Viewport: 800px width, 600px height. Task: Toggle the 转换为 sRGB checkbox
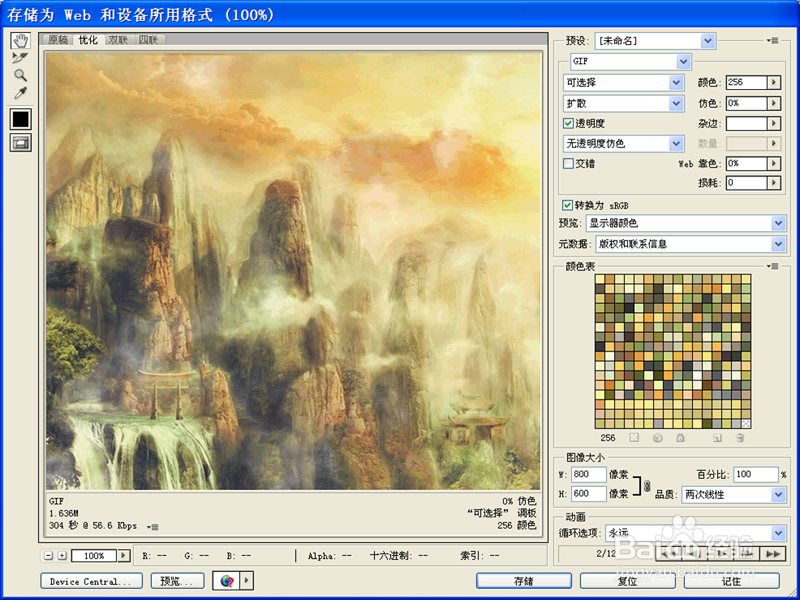tap(567, 205)
